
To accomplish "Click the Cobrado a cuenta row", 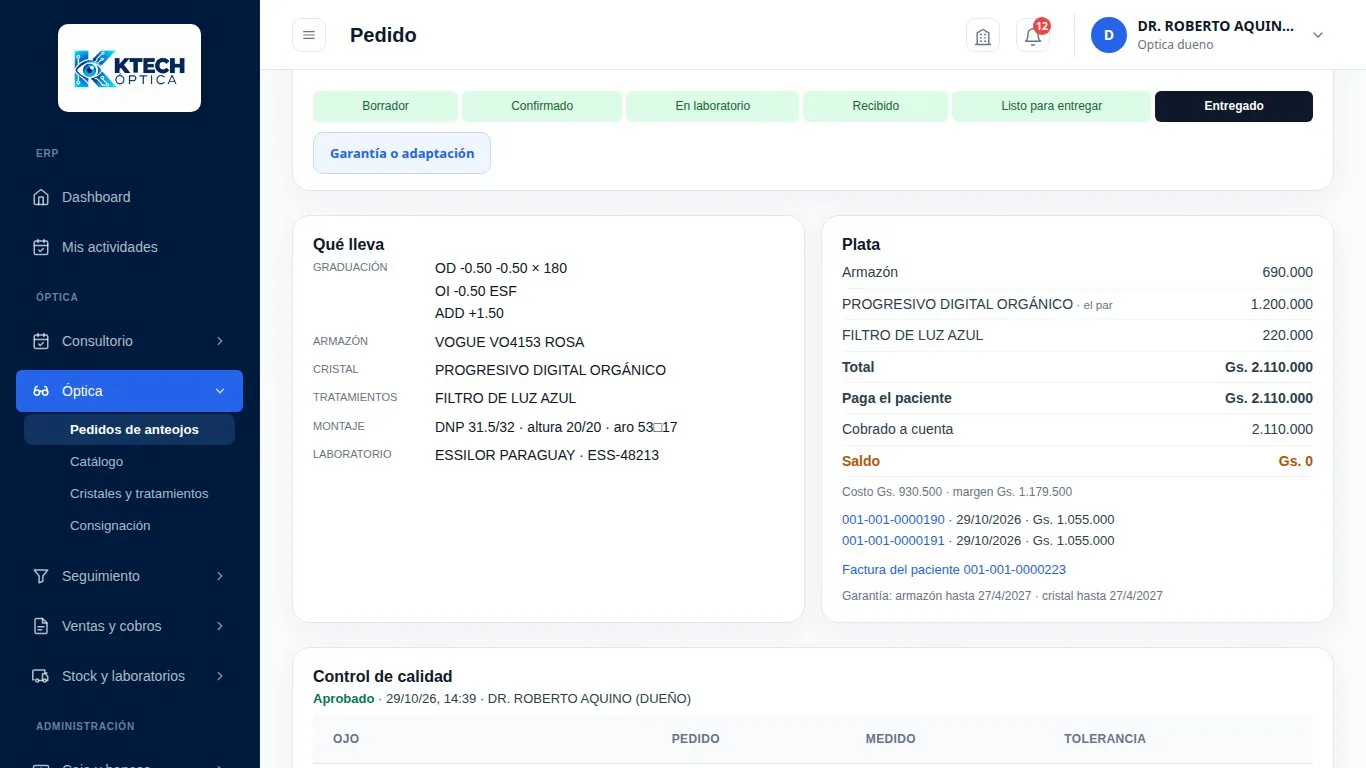I will (x=1077, y=429).
